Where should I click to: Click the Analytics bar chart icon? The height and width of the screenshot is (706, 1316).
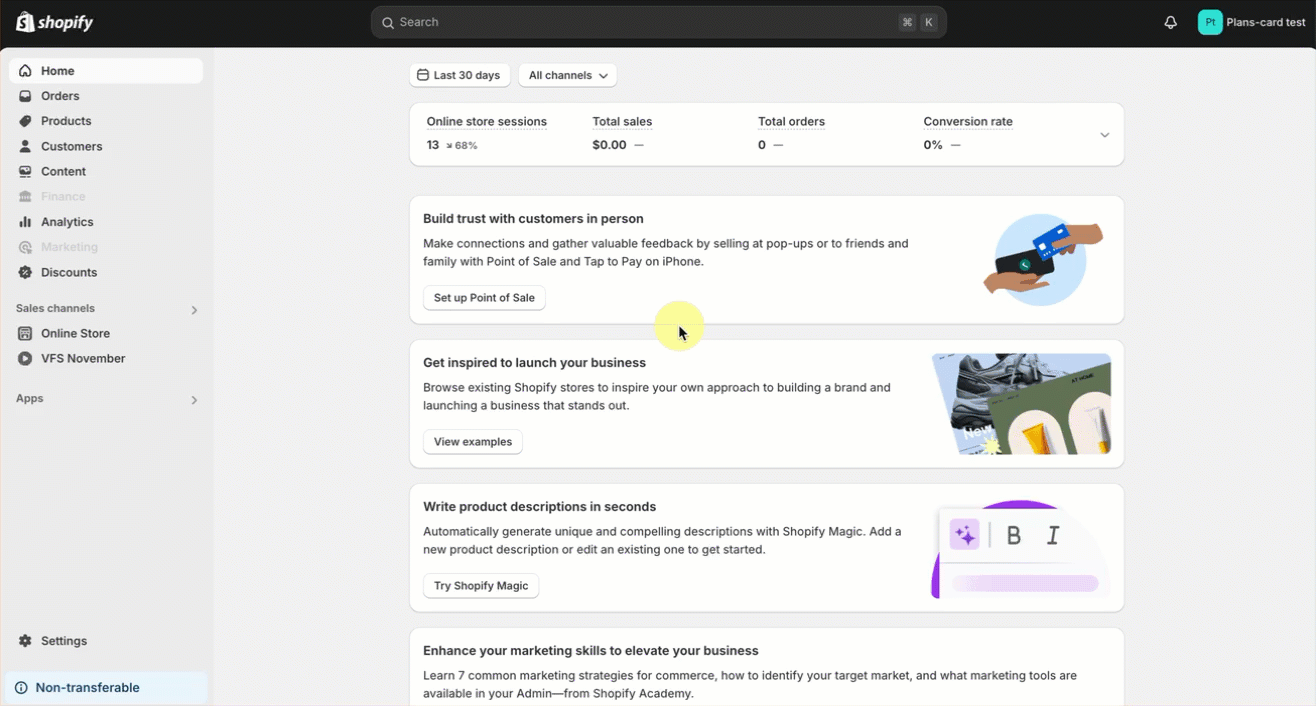(25, 222)
